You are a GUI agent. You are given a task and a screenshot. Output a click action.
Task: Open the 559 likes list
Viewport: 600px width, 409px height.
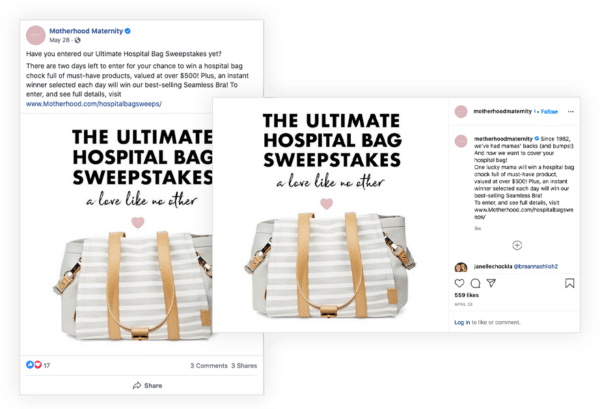pos(466,295)
